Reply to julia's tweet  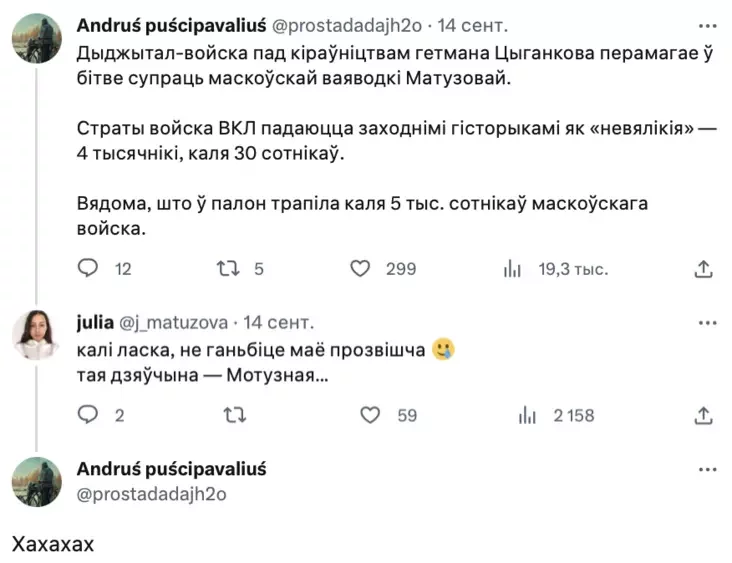point(89,414)
